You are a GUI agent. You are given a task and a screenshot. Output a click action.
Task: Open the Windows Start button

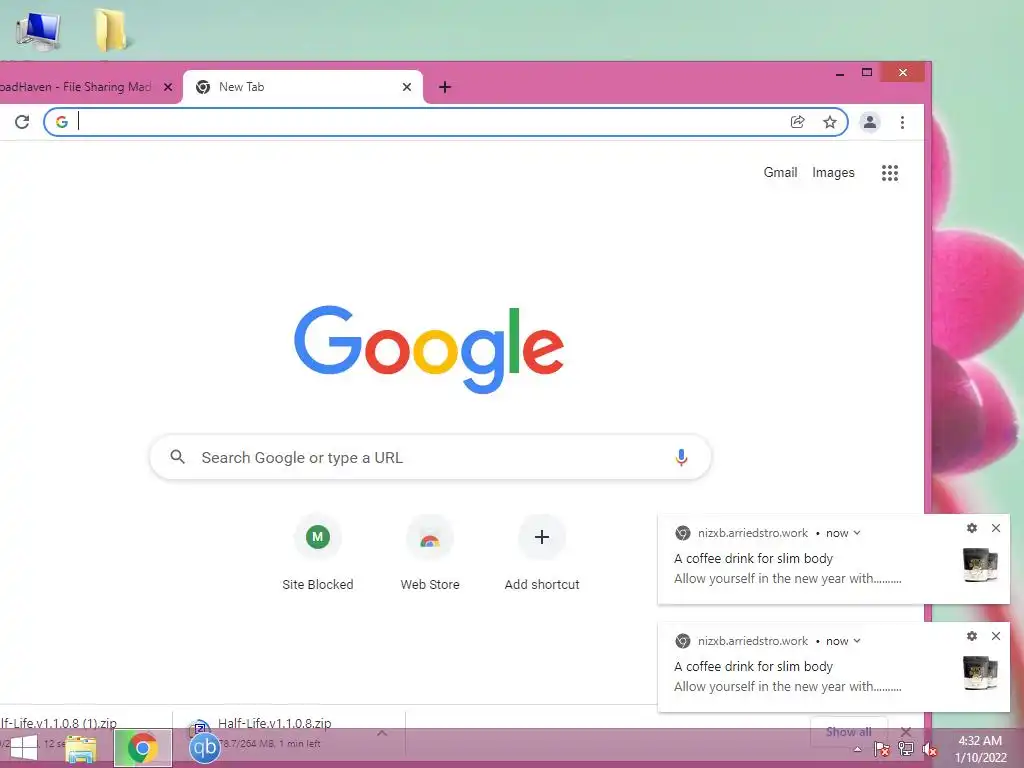pyautogui.click(x=24, y=748)
